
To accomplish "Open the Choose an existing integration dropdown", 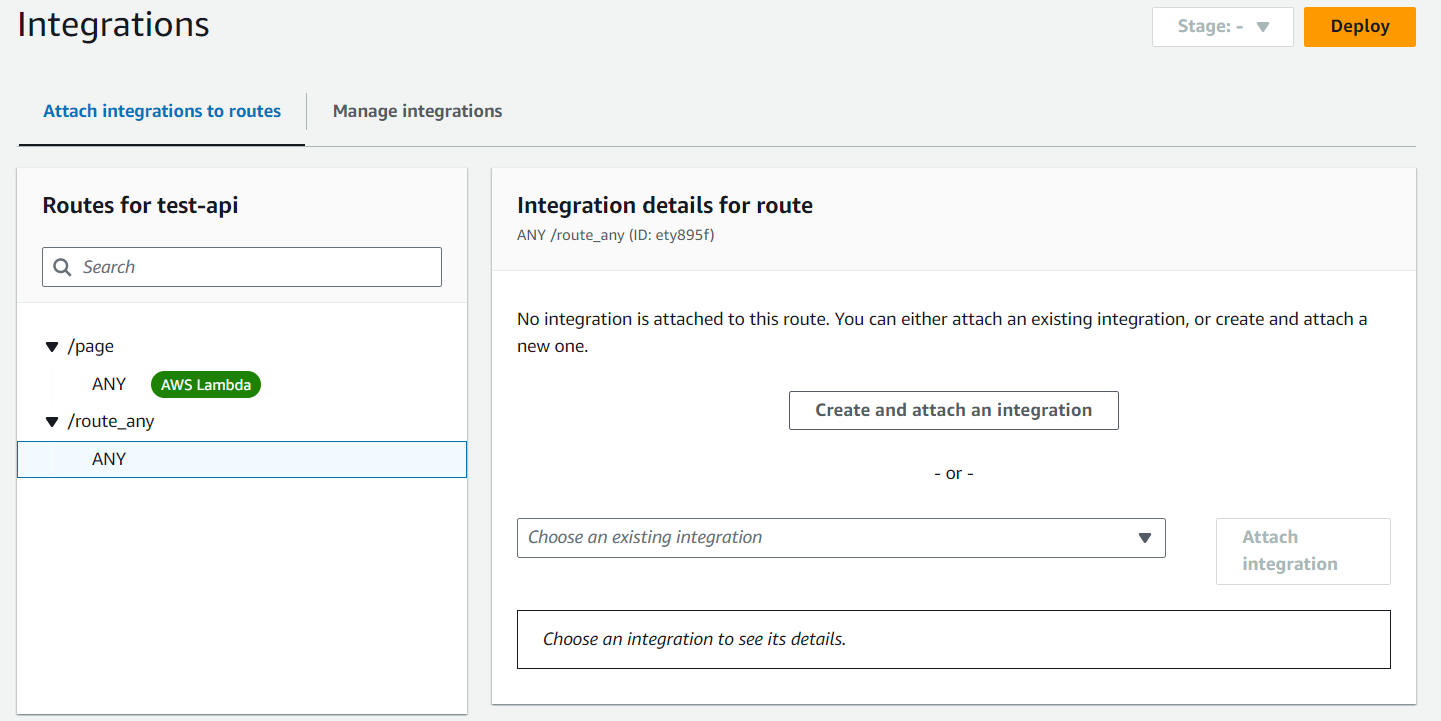I will [840, 538].
